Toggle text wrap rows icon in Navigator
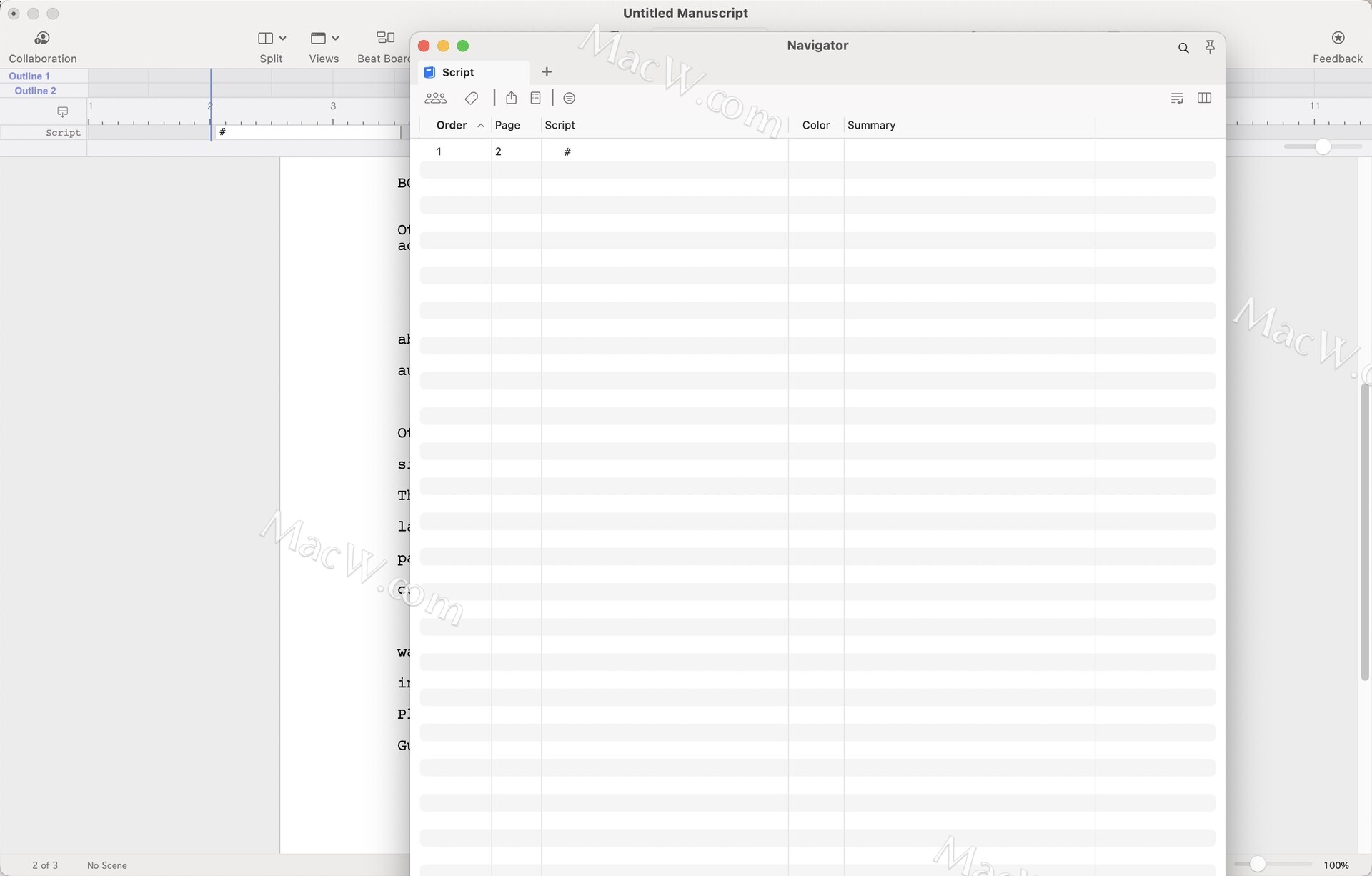1372x876 pixels. [1177, 98]
